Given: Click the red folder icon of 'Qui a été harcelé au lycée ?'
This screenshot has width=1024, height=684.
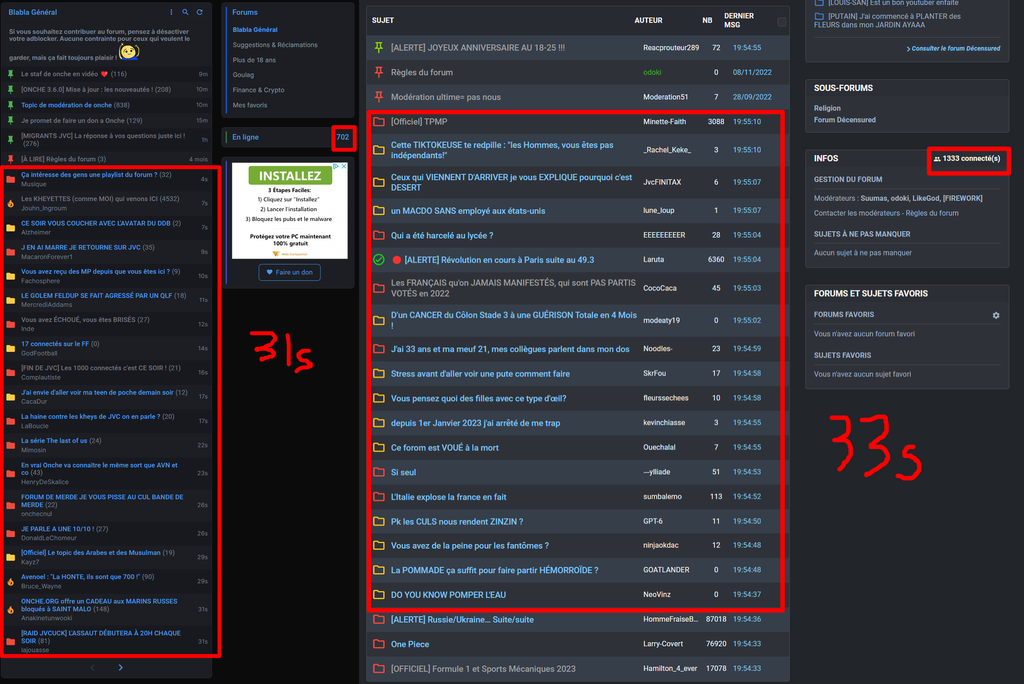Looking at the screenshot, I should point(379,235).
